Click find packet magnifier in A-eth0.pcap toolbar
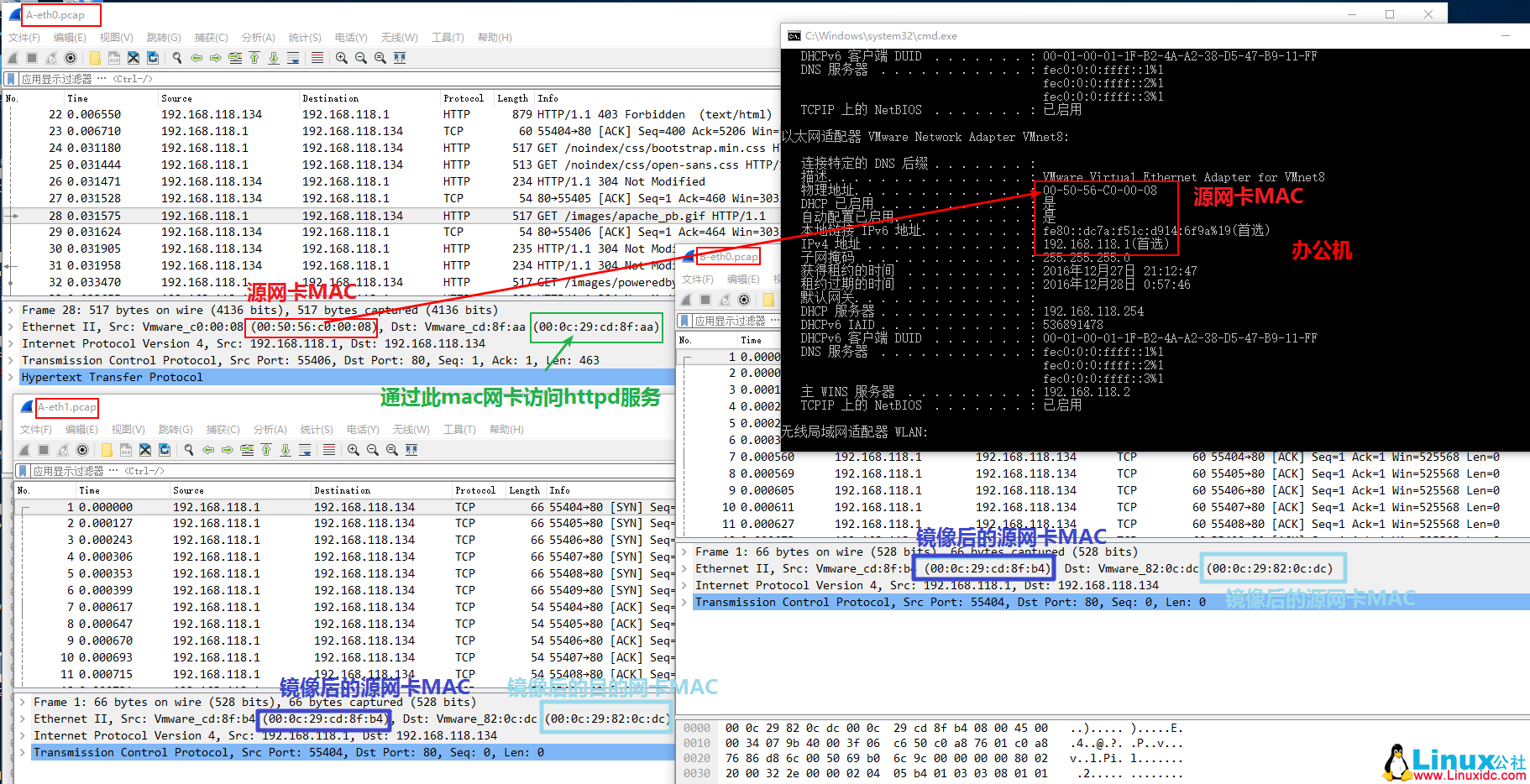Screen dimensions: 1530x784 pos(177,58)
